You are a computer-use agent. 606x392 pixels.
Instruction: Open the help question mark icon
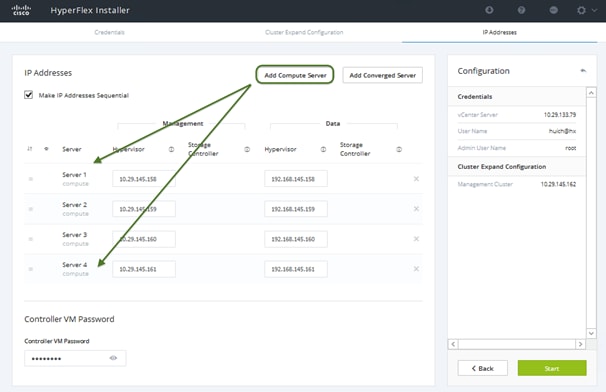[521, 10]
